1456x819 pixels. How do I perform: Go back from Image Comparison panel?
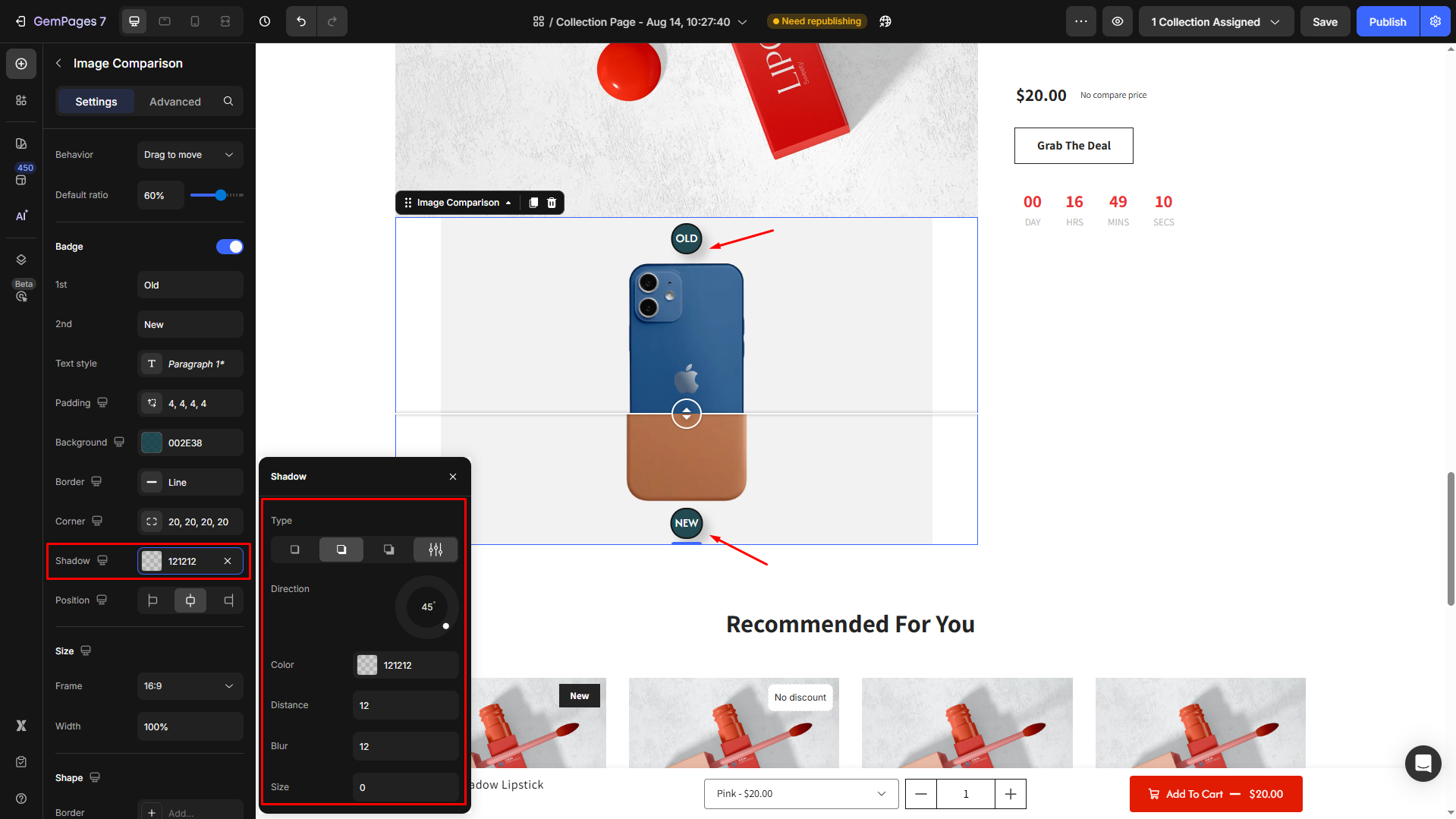(58, 63)
